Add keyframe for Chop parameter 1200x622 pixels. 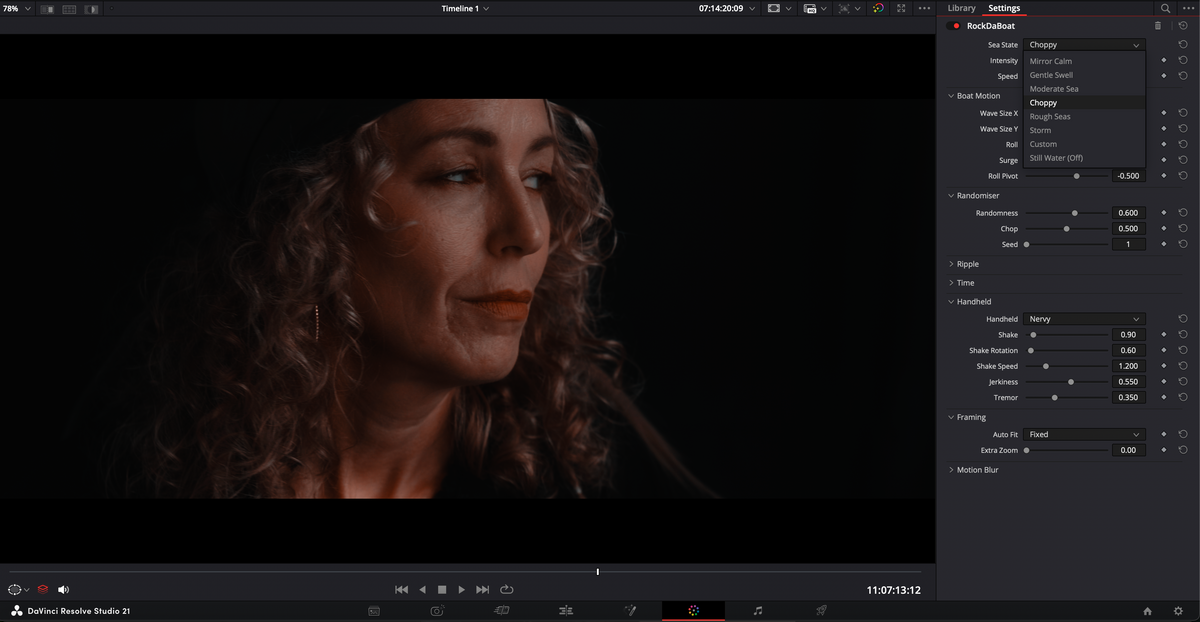coord(1164,229)
